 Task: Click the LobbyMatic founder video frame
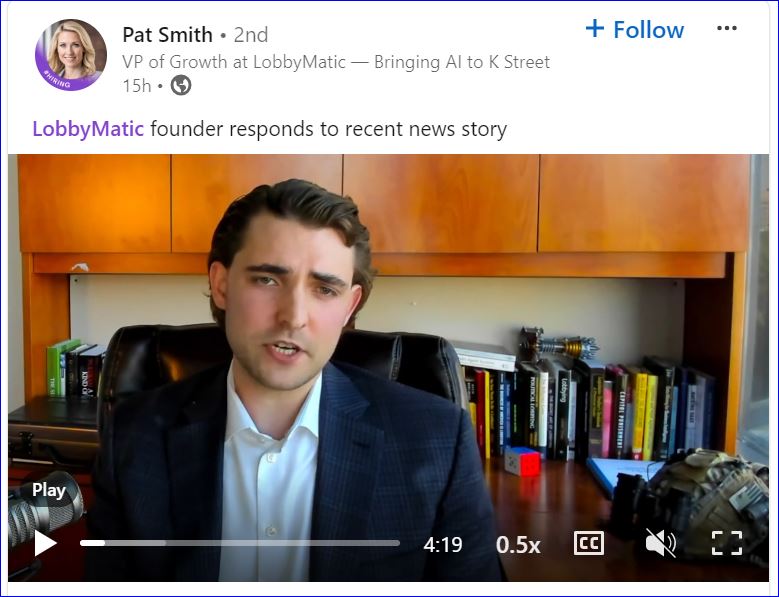pyautogui.click(x=389, y=368)
